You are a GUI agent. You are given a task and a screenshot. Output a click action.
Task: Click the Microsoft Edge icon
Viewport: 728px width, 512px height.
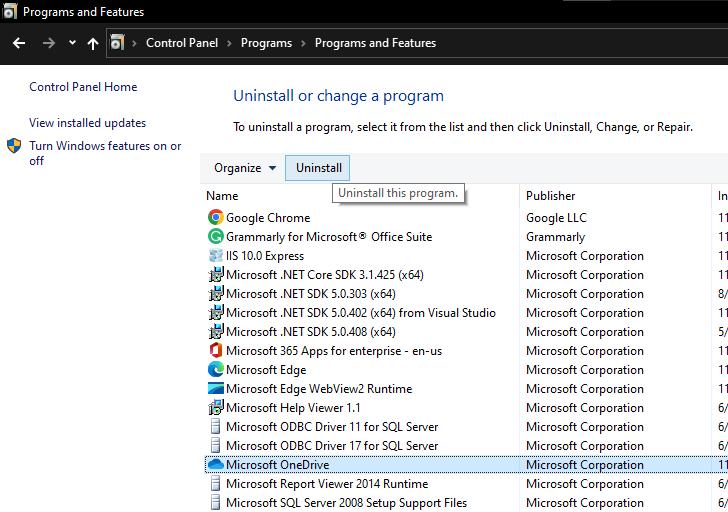tap(215, 369)
